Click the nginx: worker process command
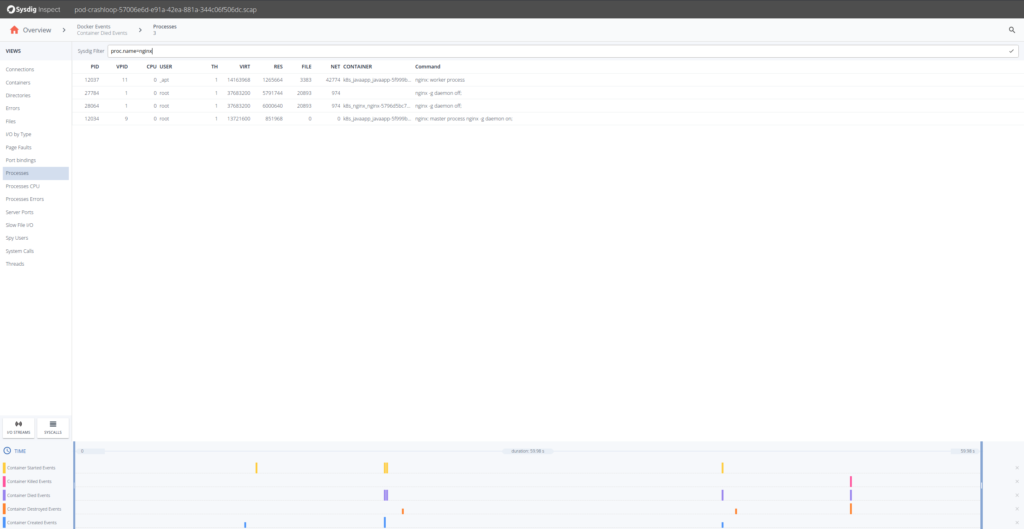This screenshot has height=529, width=1024. click(440, 80)
